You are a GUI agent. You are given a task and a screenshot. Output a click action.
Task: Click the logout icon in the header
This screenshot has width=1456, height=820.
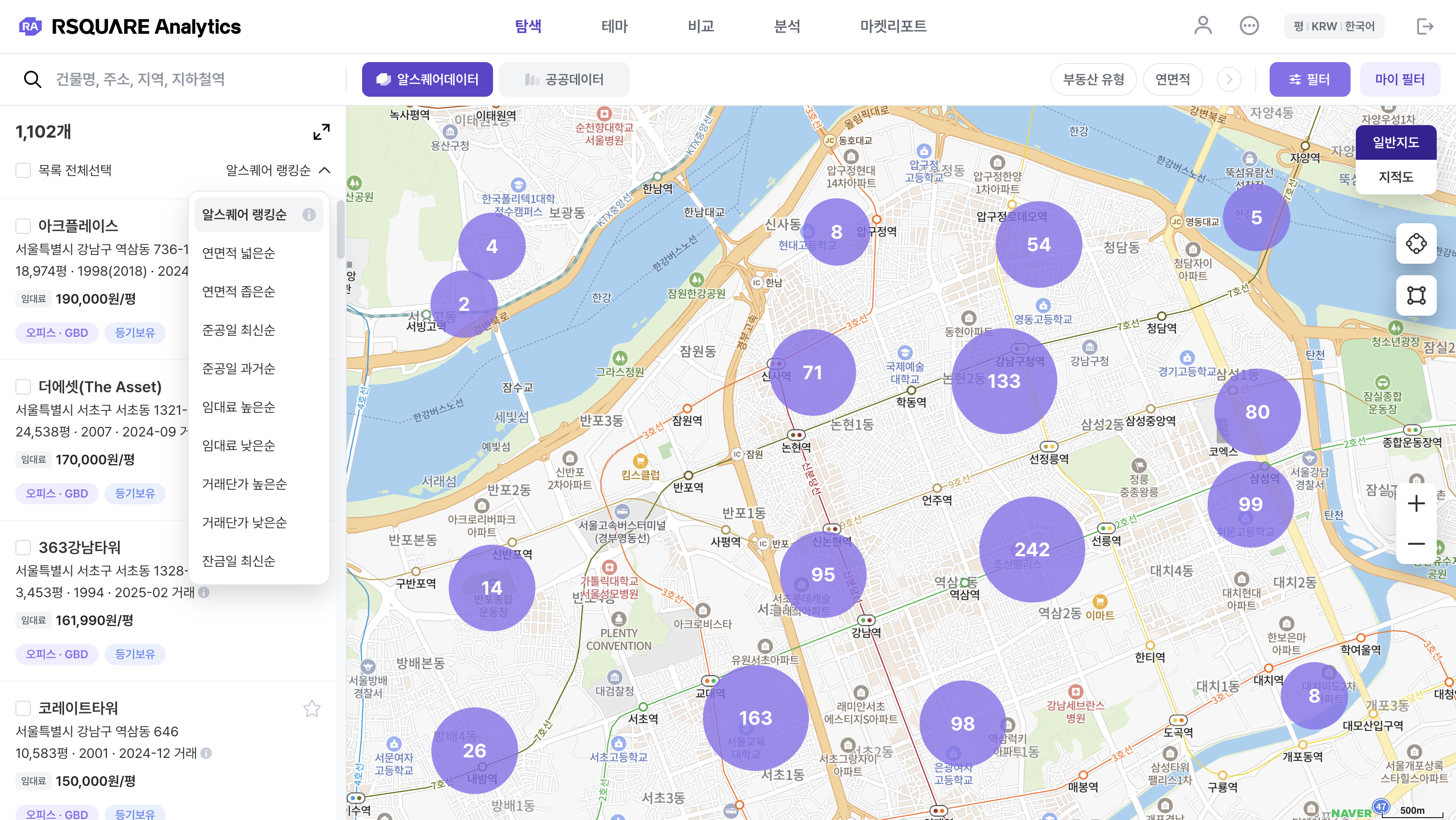point(1425,26)
